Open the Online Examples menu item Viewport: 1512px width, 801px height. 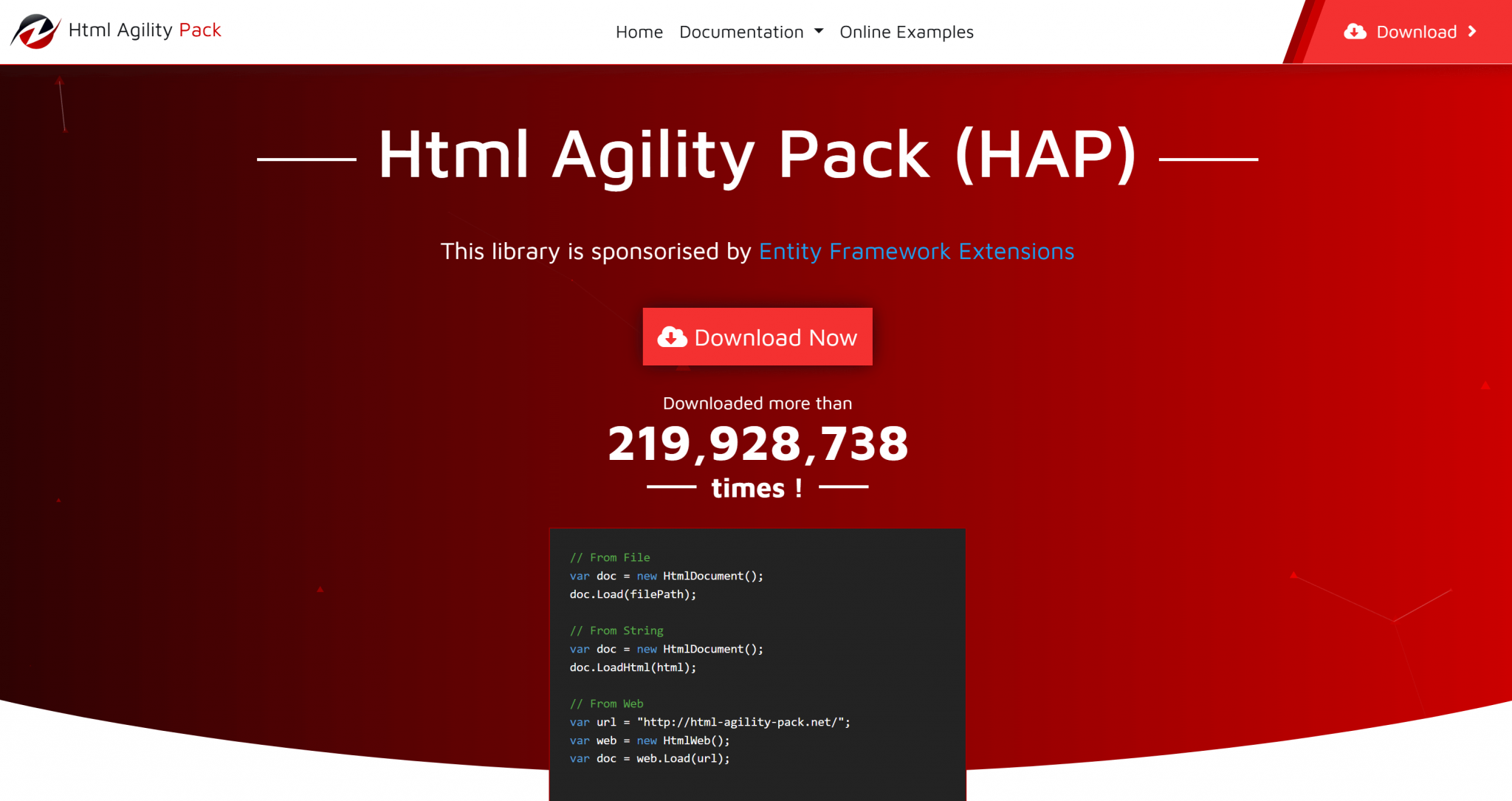click(x=907, y=32)
